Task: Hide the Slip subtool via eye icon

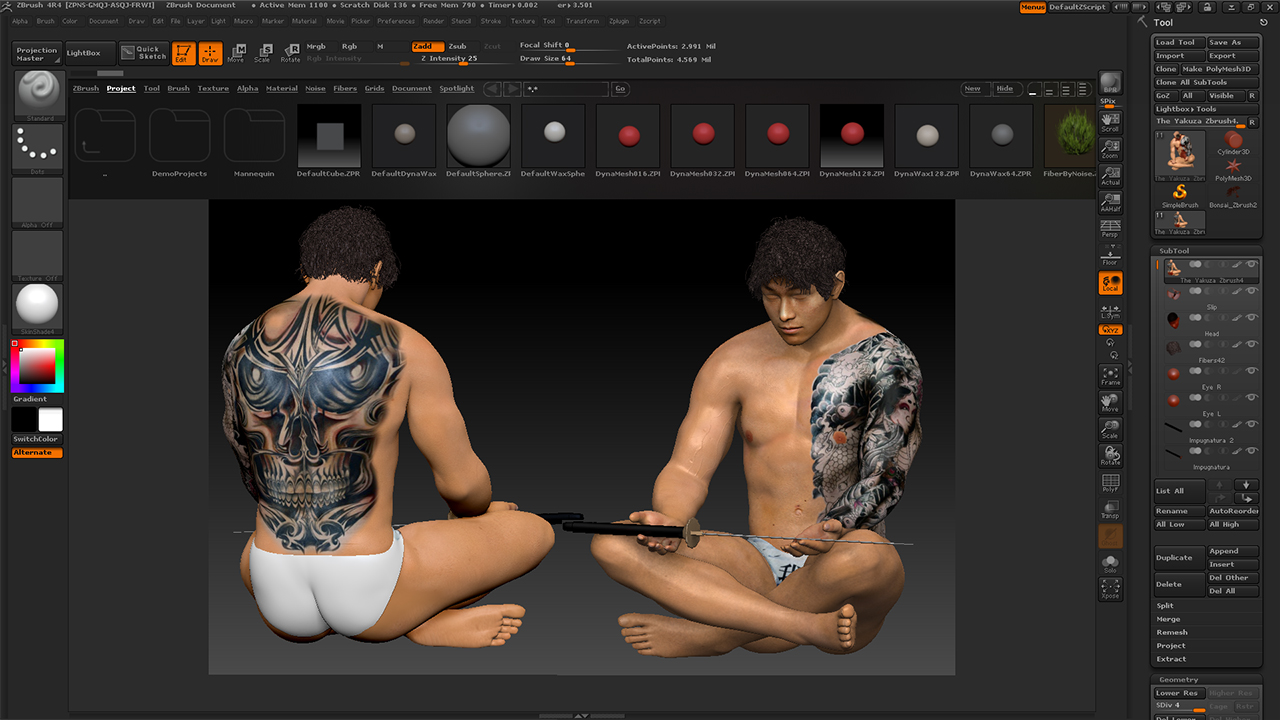Action: 1252,291
